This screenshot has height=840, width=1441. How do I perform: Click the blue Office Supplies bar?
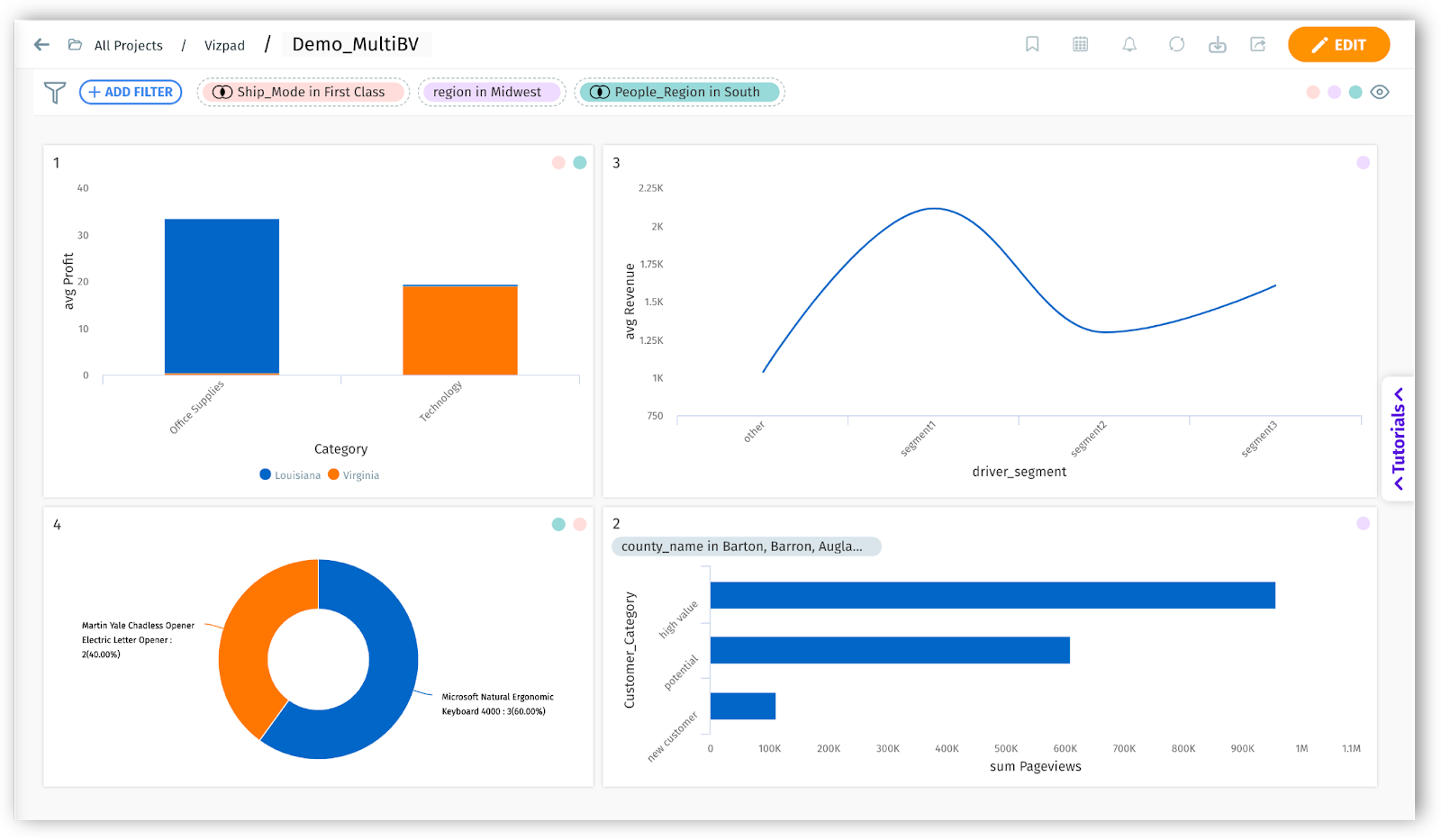pyautogui.click(x=222, y=296)
